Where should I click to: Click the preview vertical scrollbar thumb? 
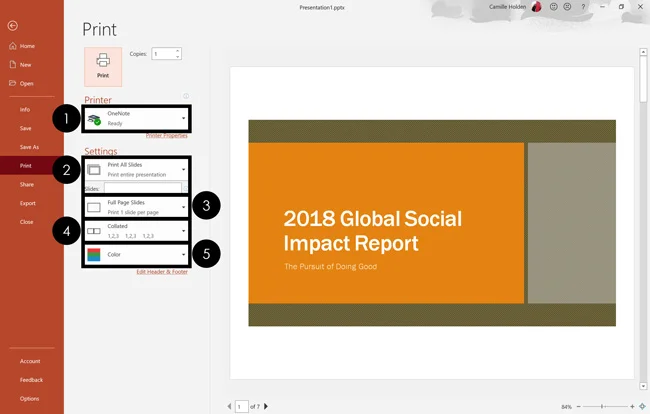tap(643, 79)
